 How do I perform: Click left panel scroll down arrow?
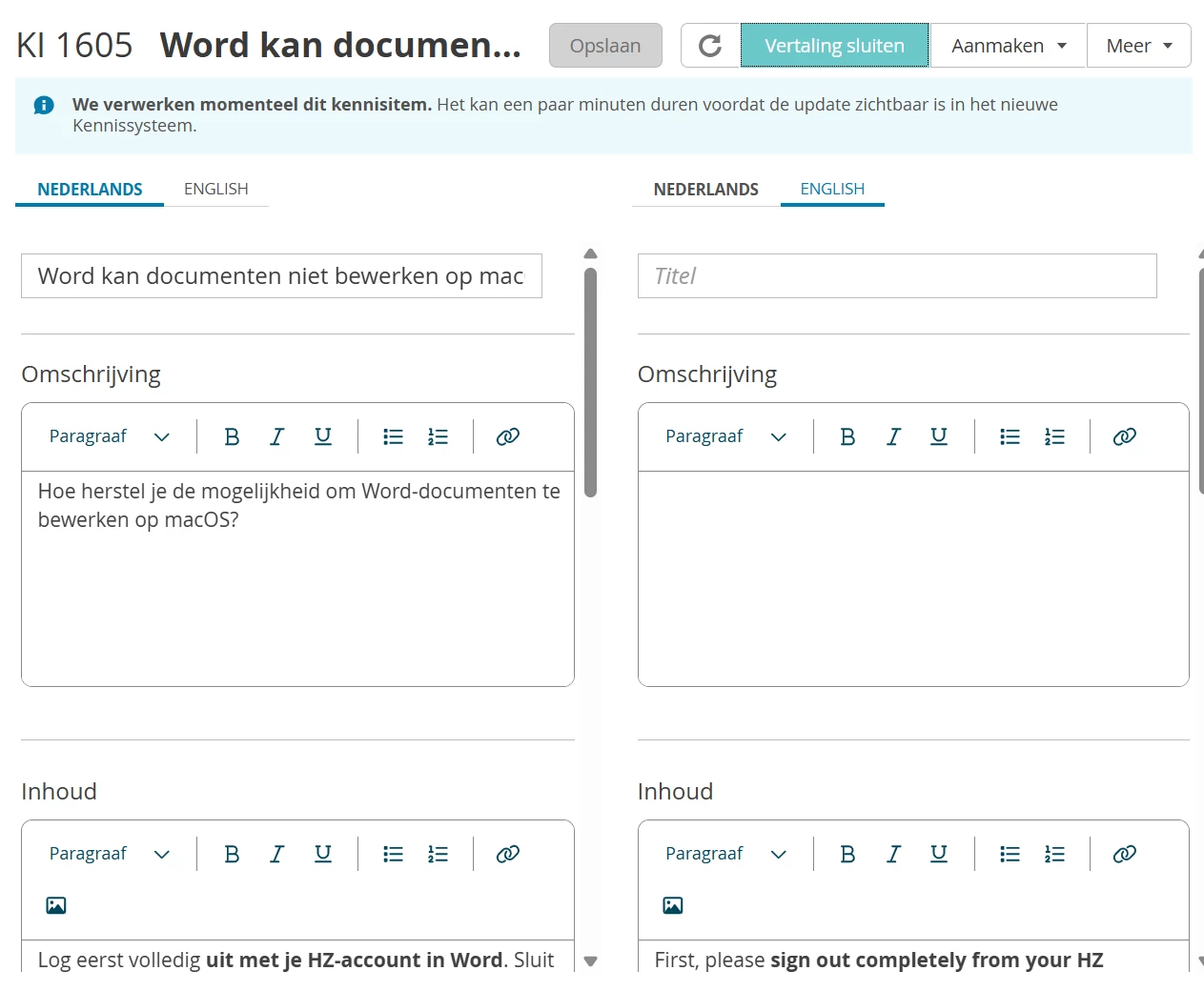(590, 961)
